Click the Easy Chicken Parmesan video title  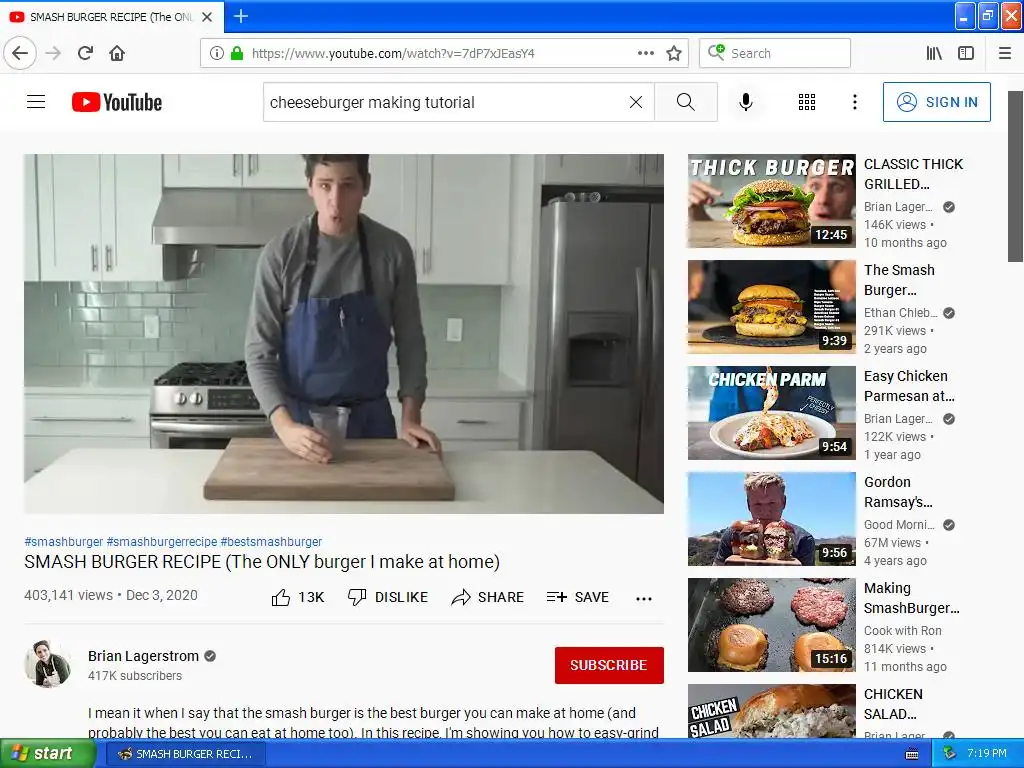(x=909, y=386)
